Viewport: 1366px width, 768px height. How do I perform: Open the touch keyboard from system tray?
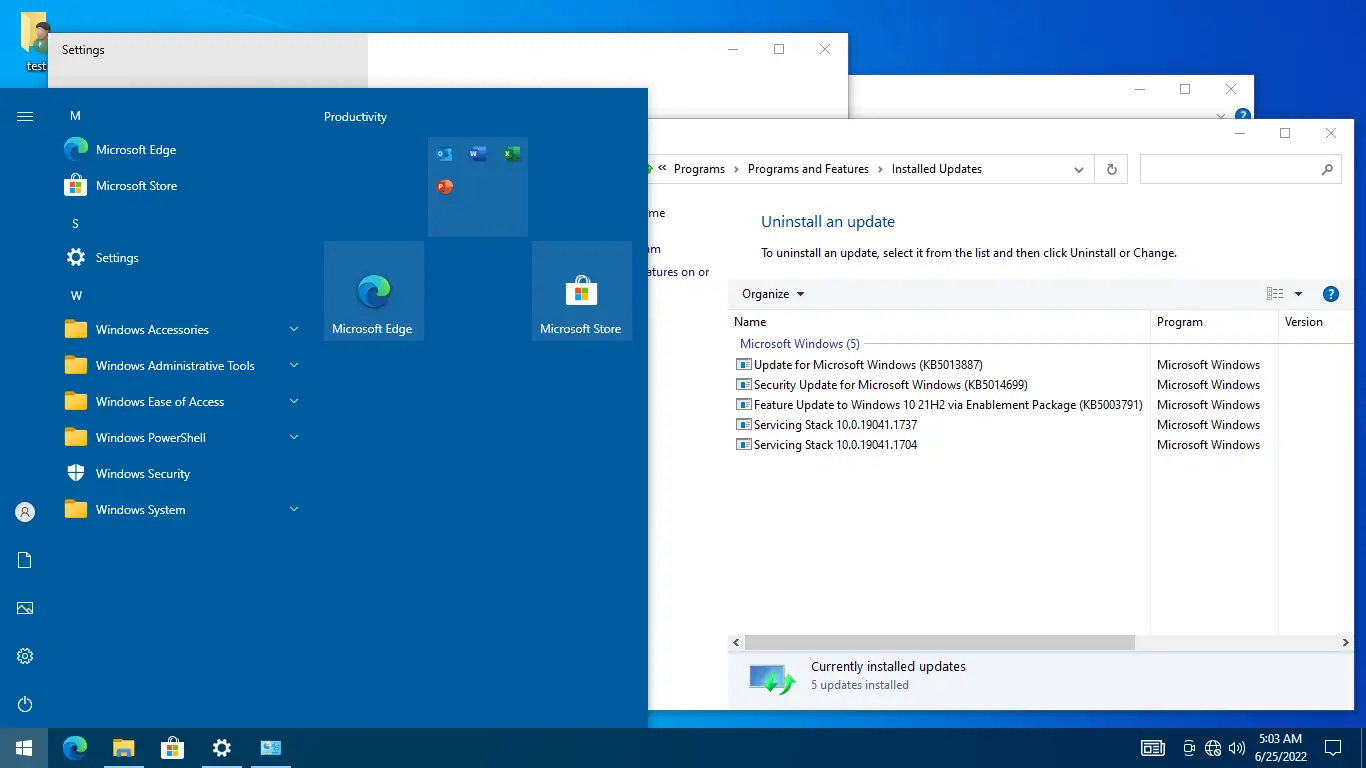pyautogui.click(x=1153, y=748)
